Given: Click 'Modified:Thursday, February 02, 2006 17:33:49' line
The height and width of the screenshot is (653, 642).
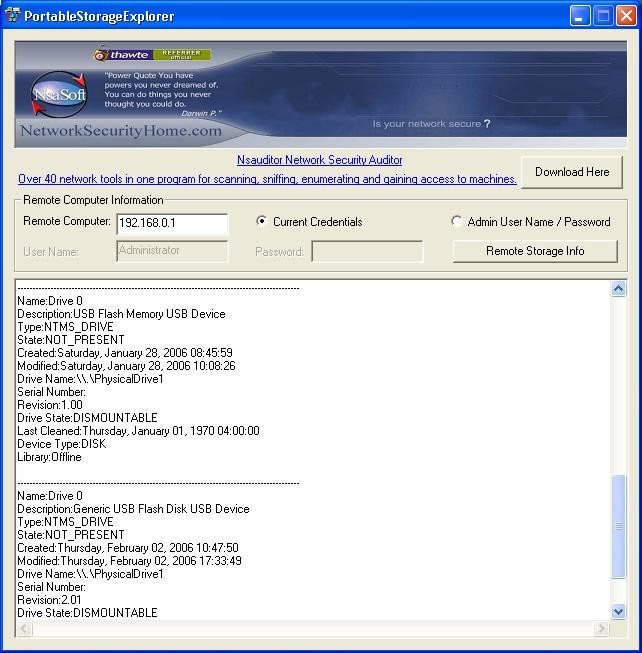Looking at the screenshot, I should point(129,561).
